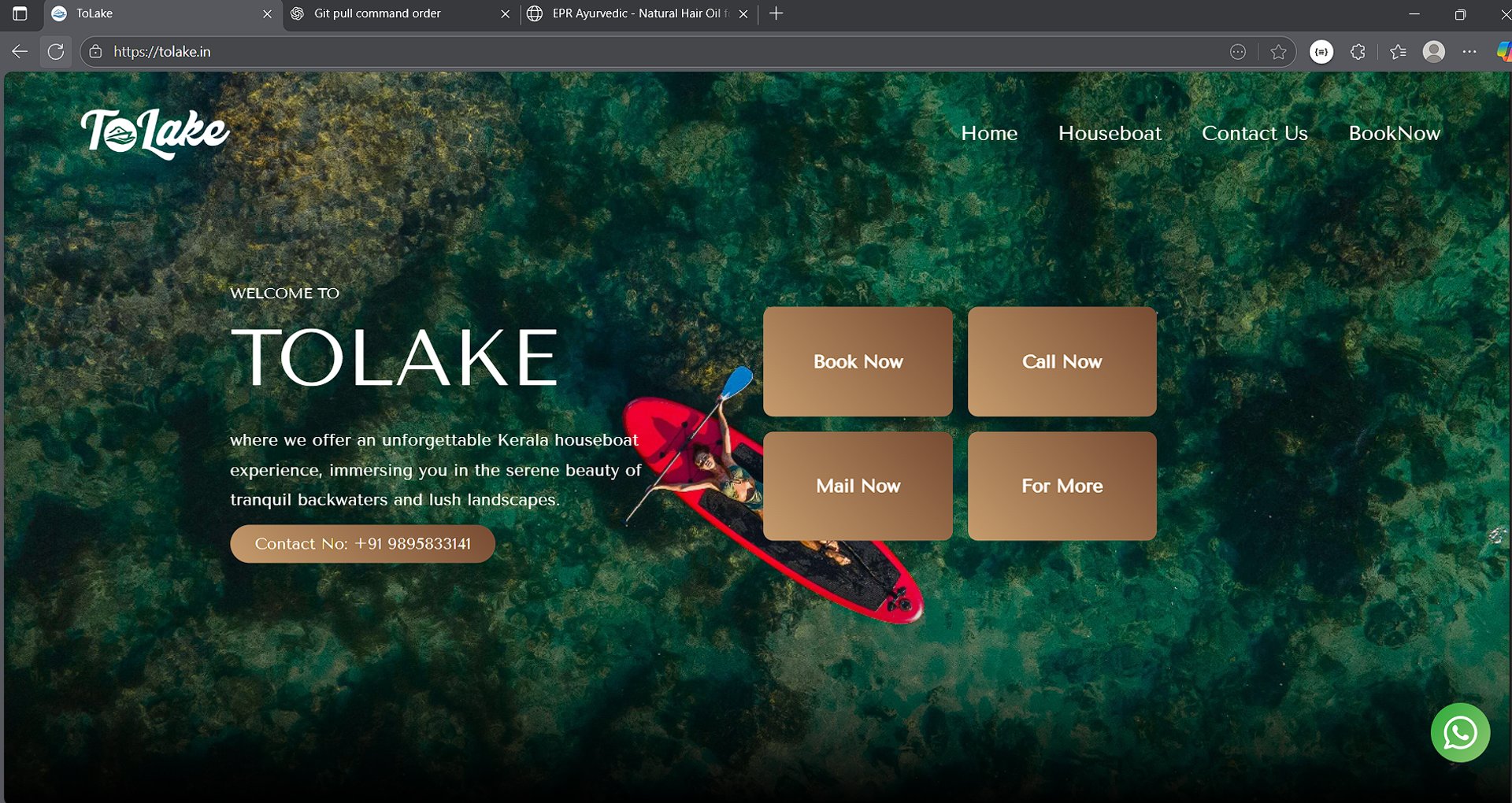Go to Home in site menu
Screen dimensions: 1512x803
pyautogui.click(x=989, y=133)
